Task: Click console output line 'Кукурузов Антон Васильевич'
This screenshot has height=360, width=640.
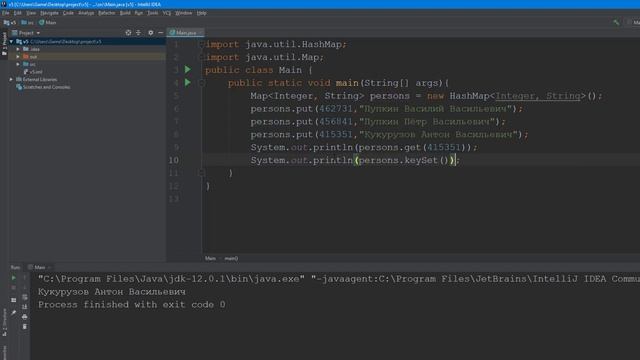Action: [x=112, y=292]
